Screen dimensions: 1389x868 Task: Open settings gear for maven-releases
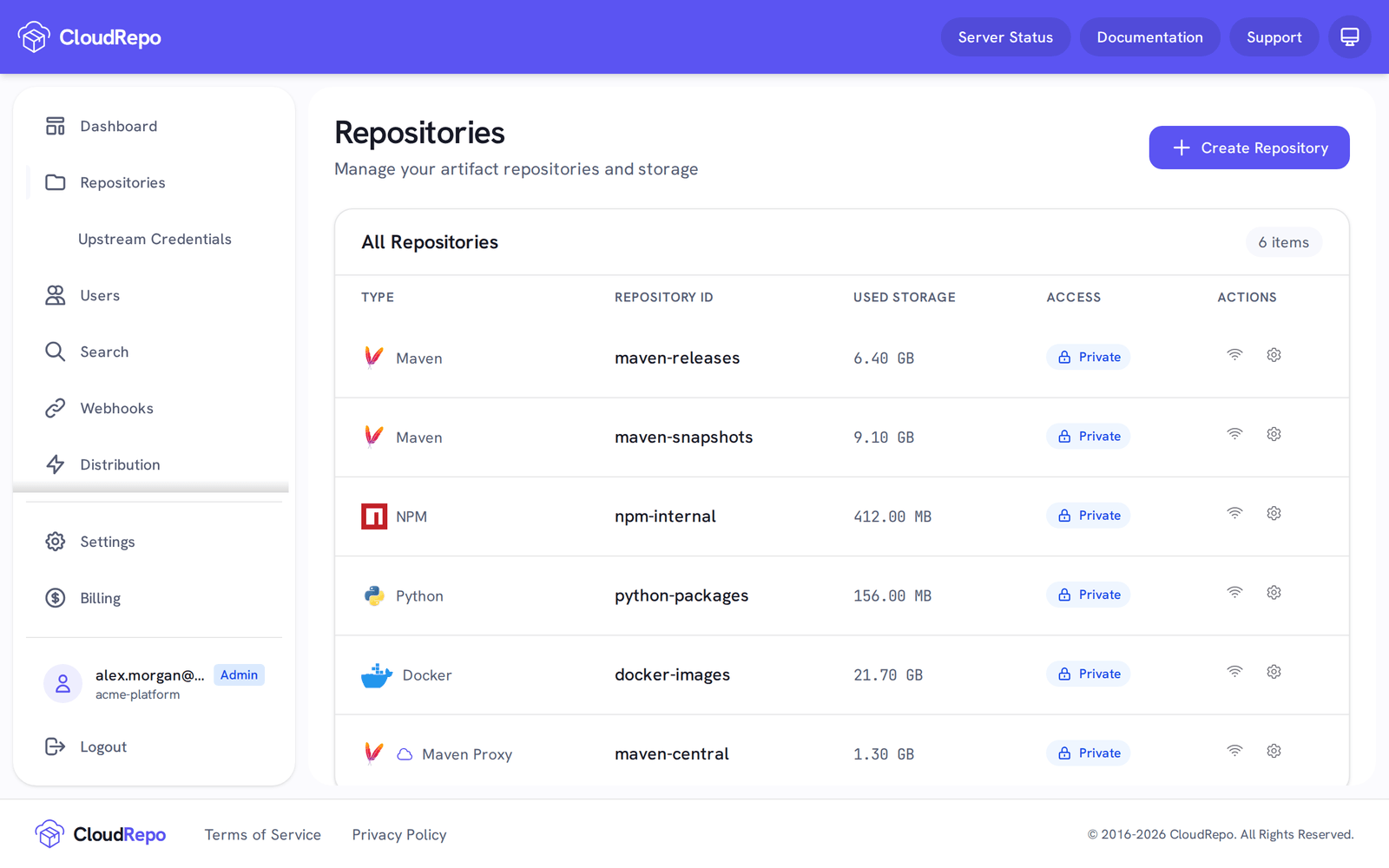[1274, 355]
